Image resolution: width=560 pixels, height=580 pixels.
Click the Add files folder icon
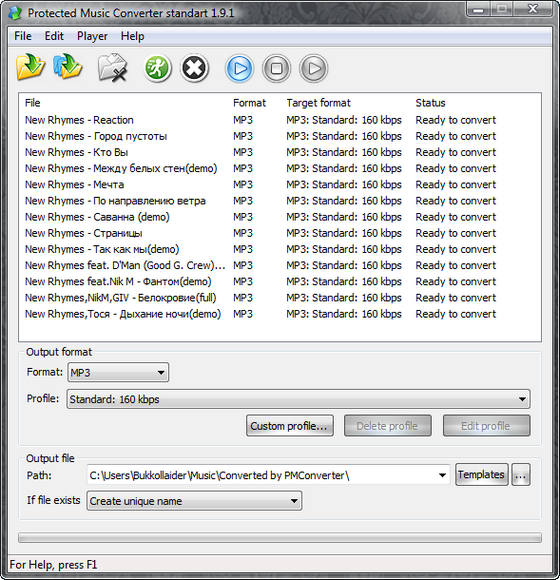[30, 67]
